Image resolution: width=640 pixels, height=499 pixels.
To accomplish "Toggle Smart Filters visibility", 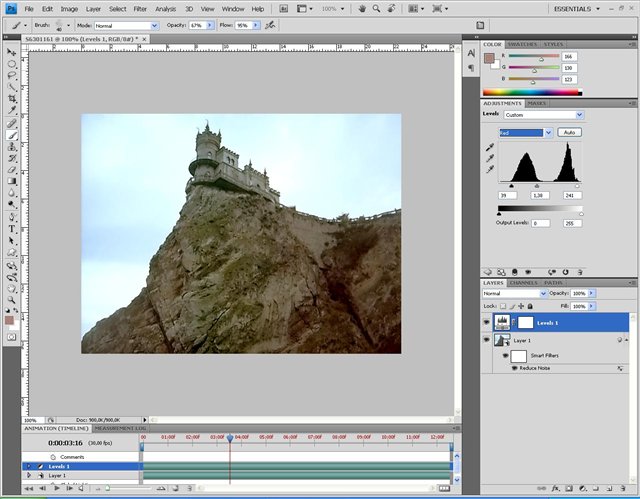I will pyautogui.click(x=505, y=355).
